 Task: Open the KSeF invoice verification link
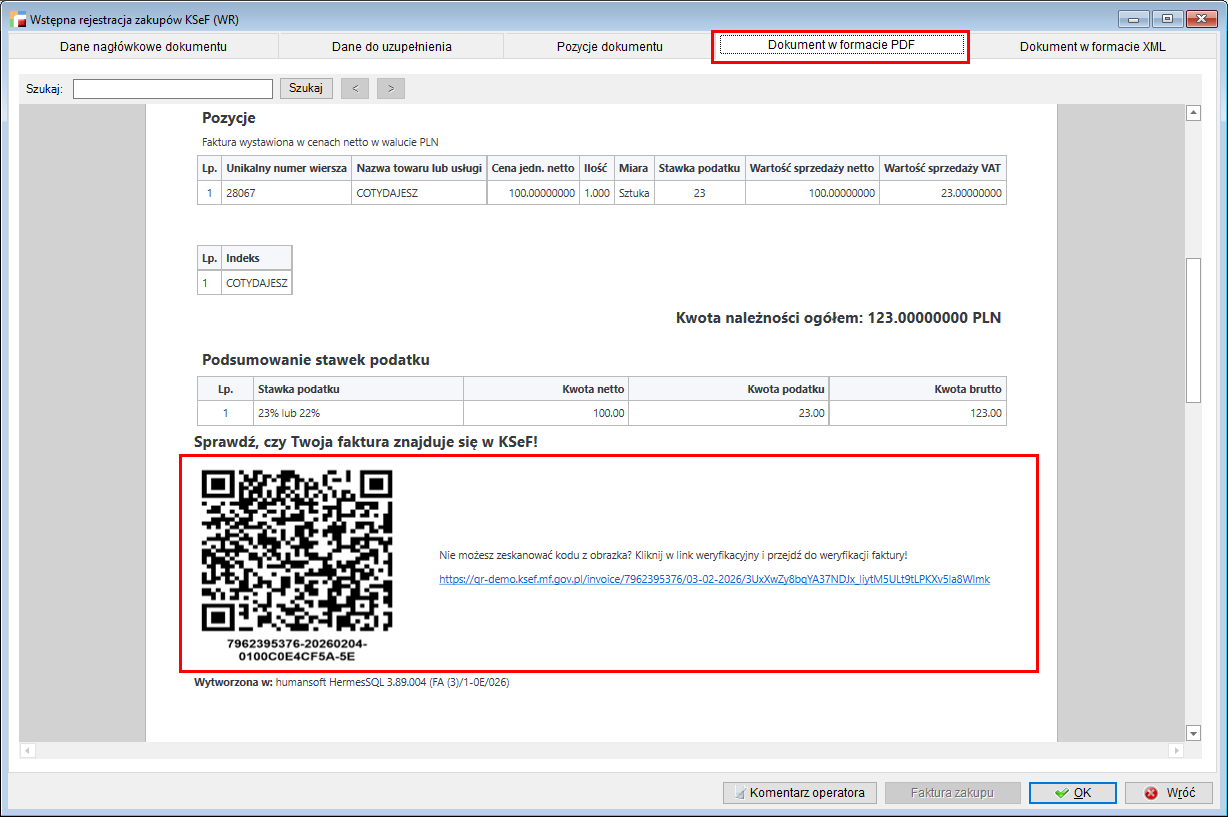click(x=714, y=579)
